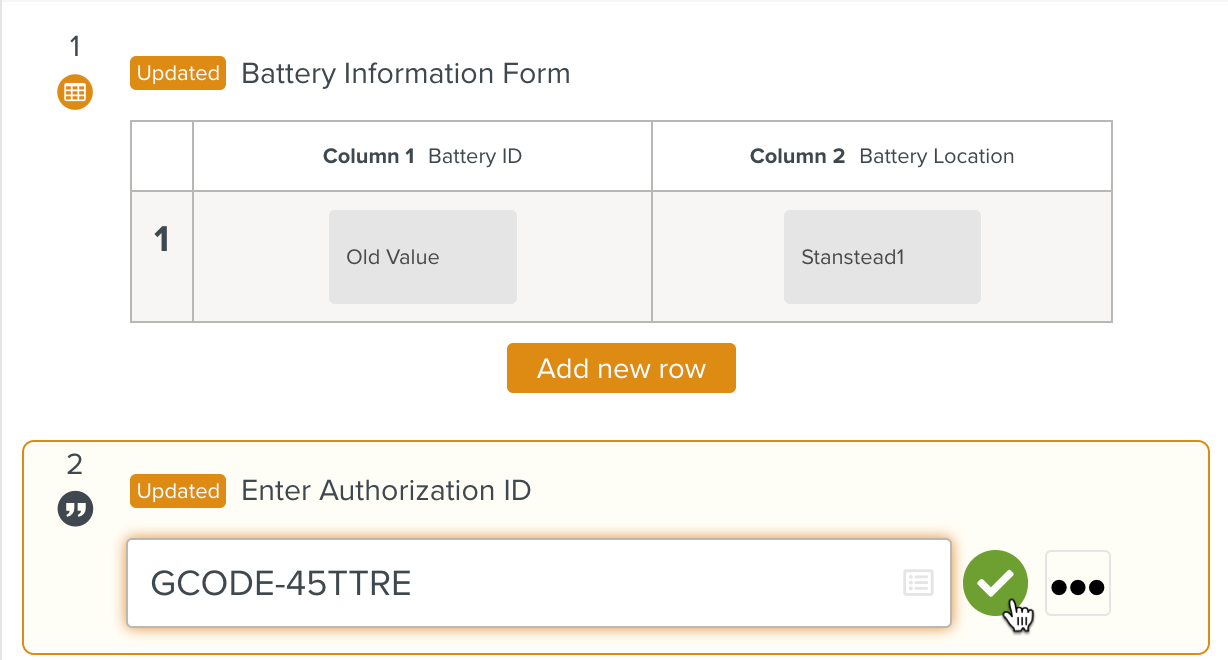Click step number 1 label

(x=75, y=46)
